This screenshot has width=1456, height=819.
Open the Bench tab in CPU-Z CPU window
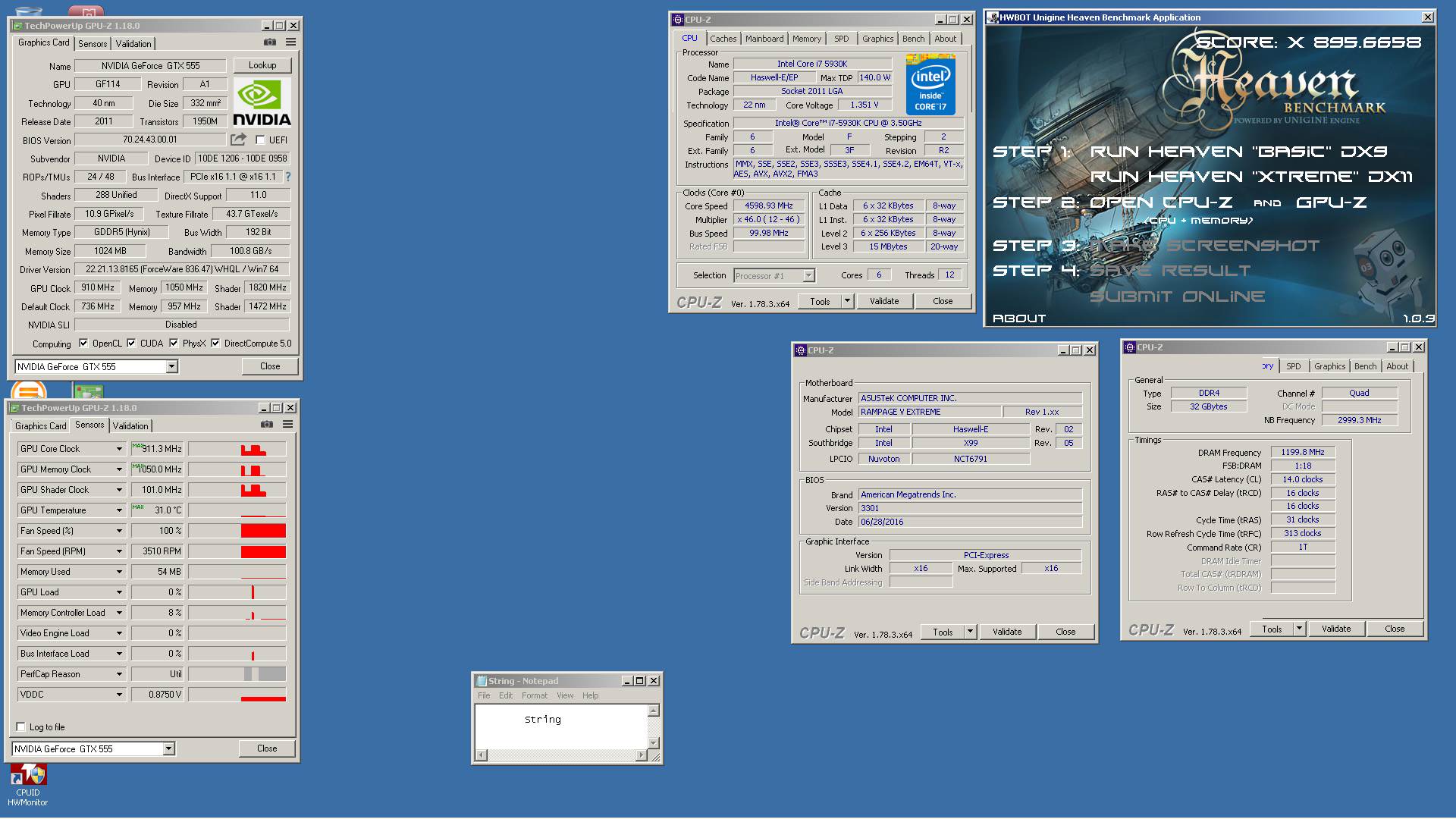(x=913, y=39)
